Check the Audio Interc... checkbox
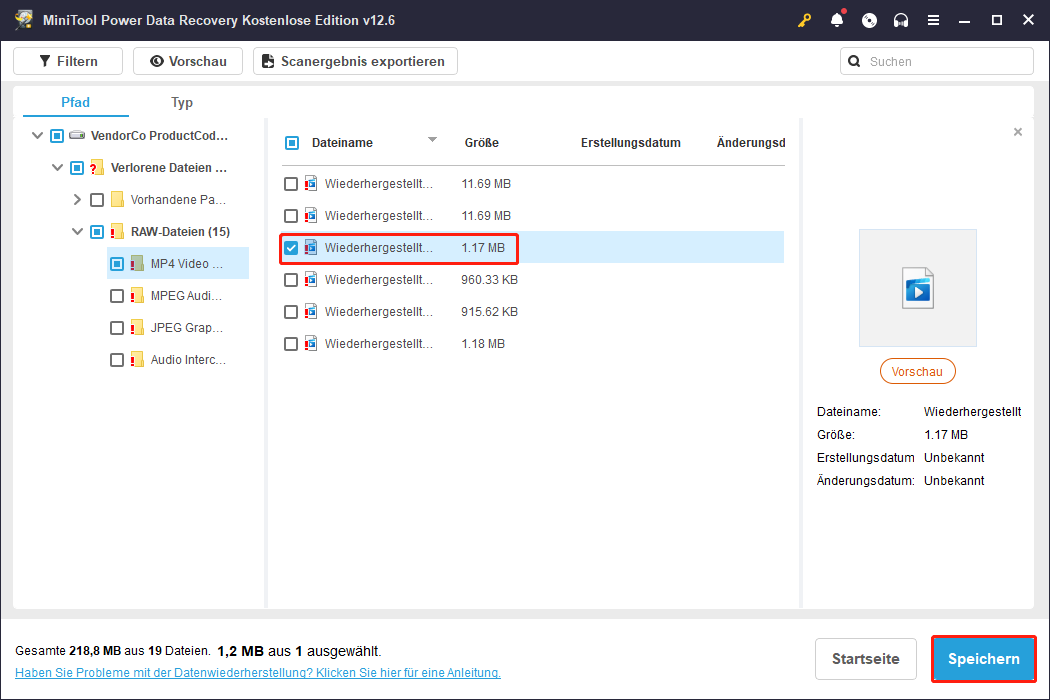The image size is (1050, 700). point(117,360)
